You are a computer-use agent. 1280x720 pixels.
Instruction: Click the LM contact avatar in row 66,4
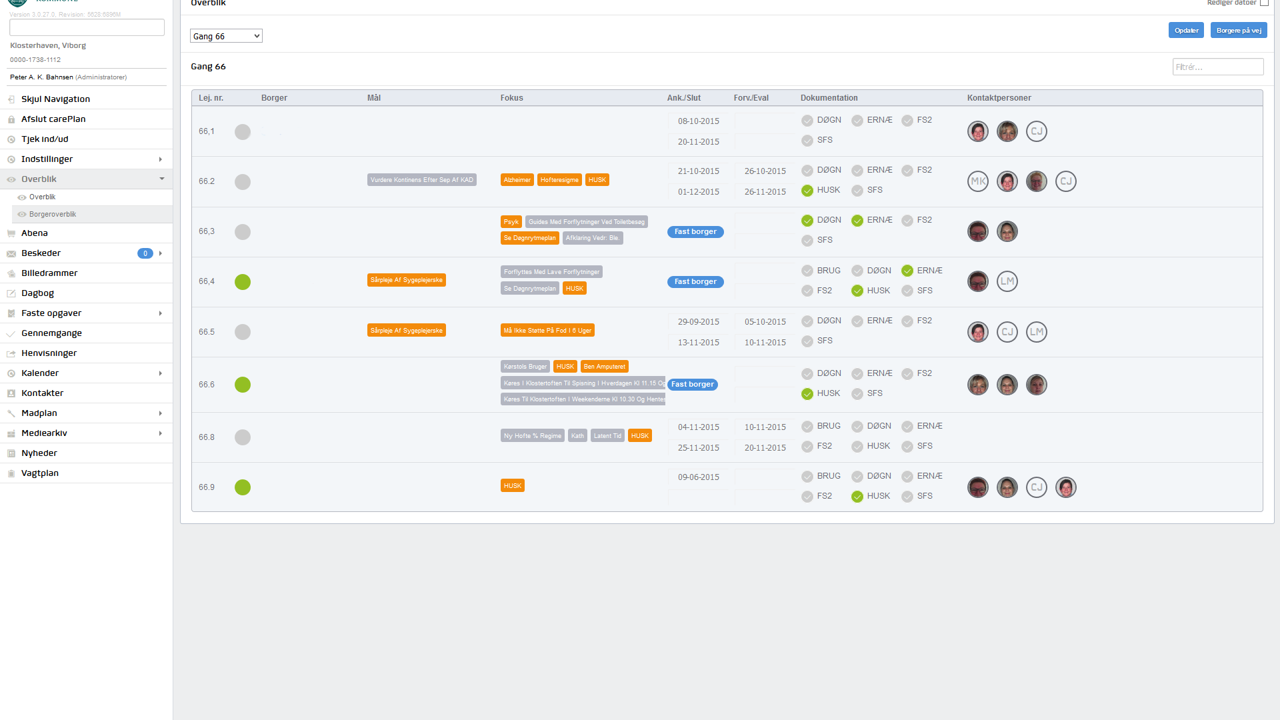point(1007,281)
